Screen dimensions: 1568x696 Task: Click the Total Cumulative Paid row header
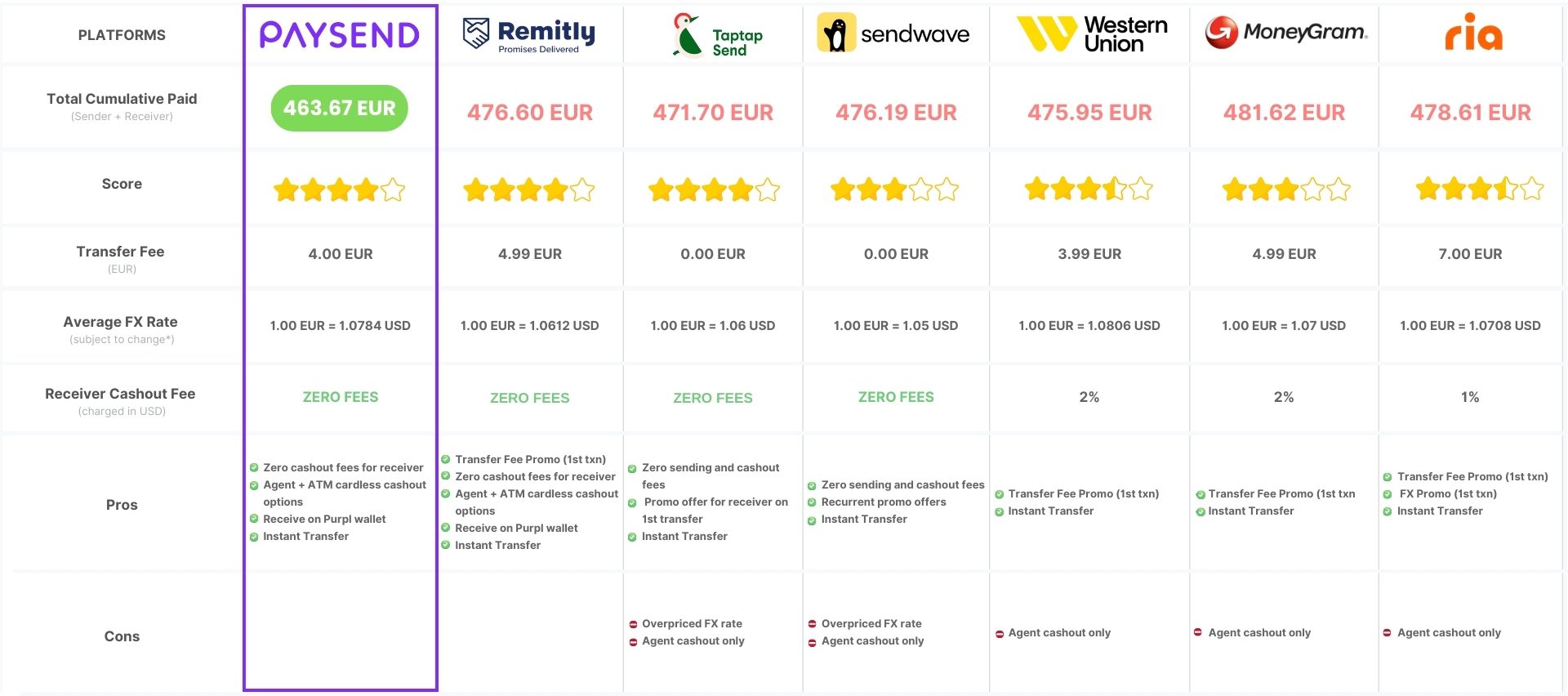tap(122, 100)
